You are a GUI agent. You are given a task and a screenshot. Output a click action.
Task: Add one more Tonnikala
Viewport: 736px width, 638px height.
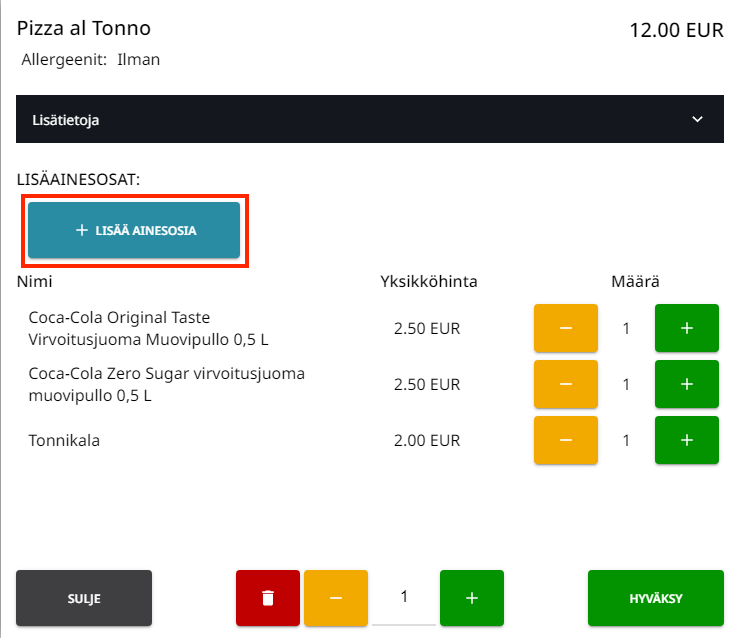(686, 441)
